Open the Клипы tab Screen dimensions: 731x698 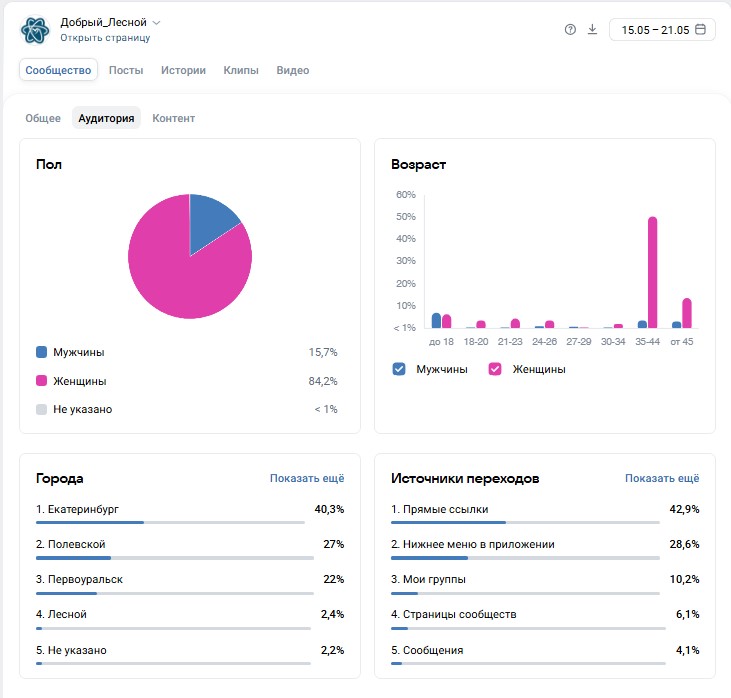241,70
